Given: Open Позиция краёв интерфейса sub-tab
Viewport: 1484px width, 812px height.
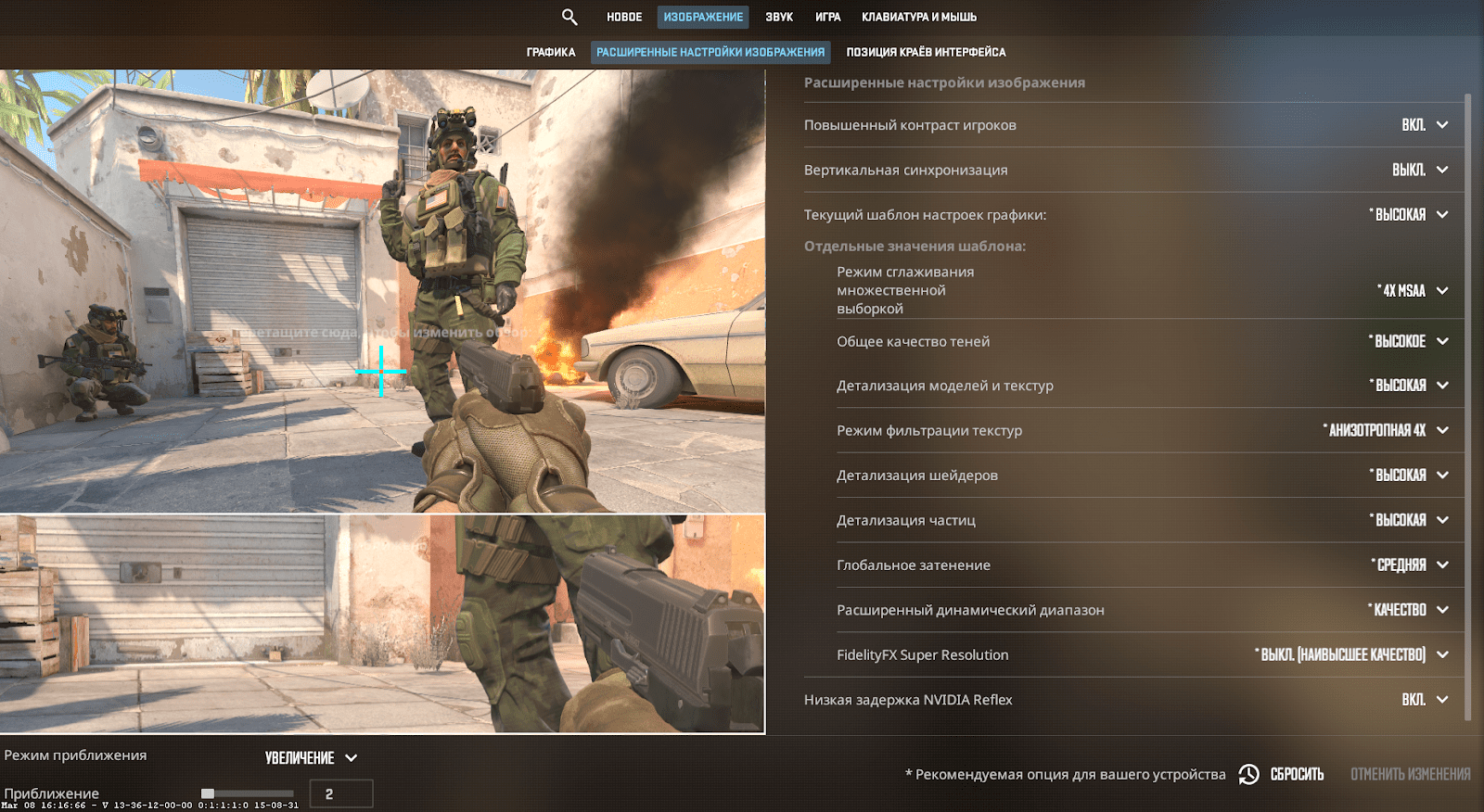Looking at the screenshot, I should 926,52.
